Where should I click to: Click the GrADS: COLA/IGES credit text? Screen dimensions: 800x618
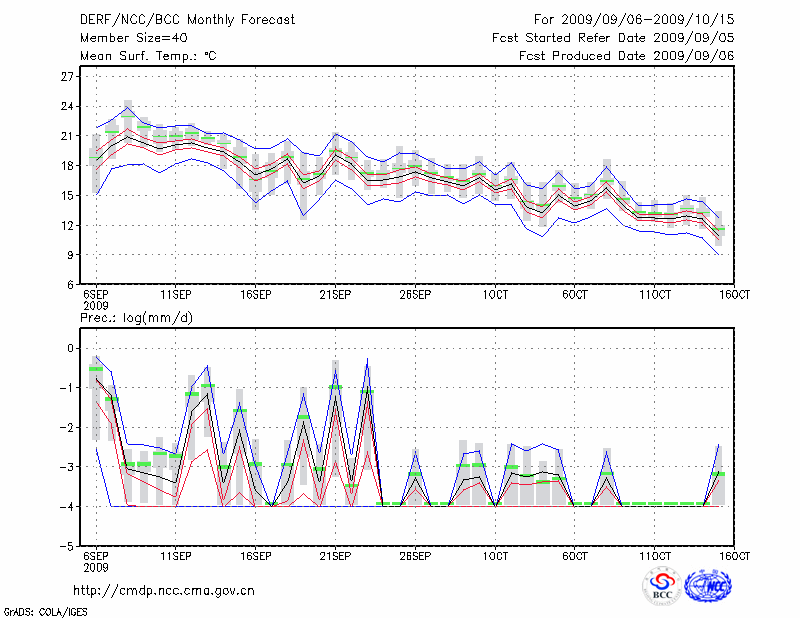(x=44, y=610)
